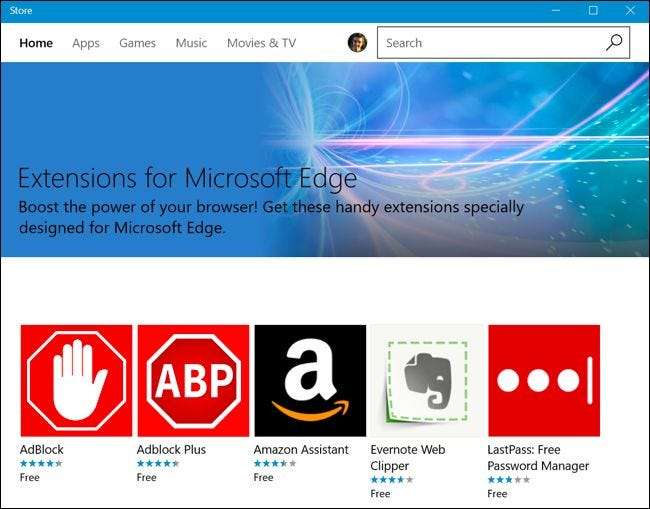Image resolution: width=650 pixels, height=509 pixels.
Task: Maximize the Store window
Action: click(593, 11)
